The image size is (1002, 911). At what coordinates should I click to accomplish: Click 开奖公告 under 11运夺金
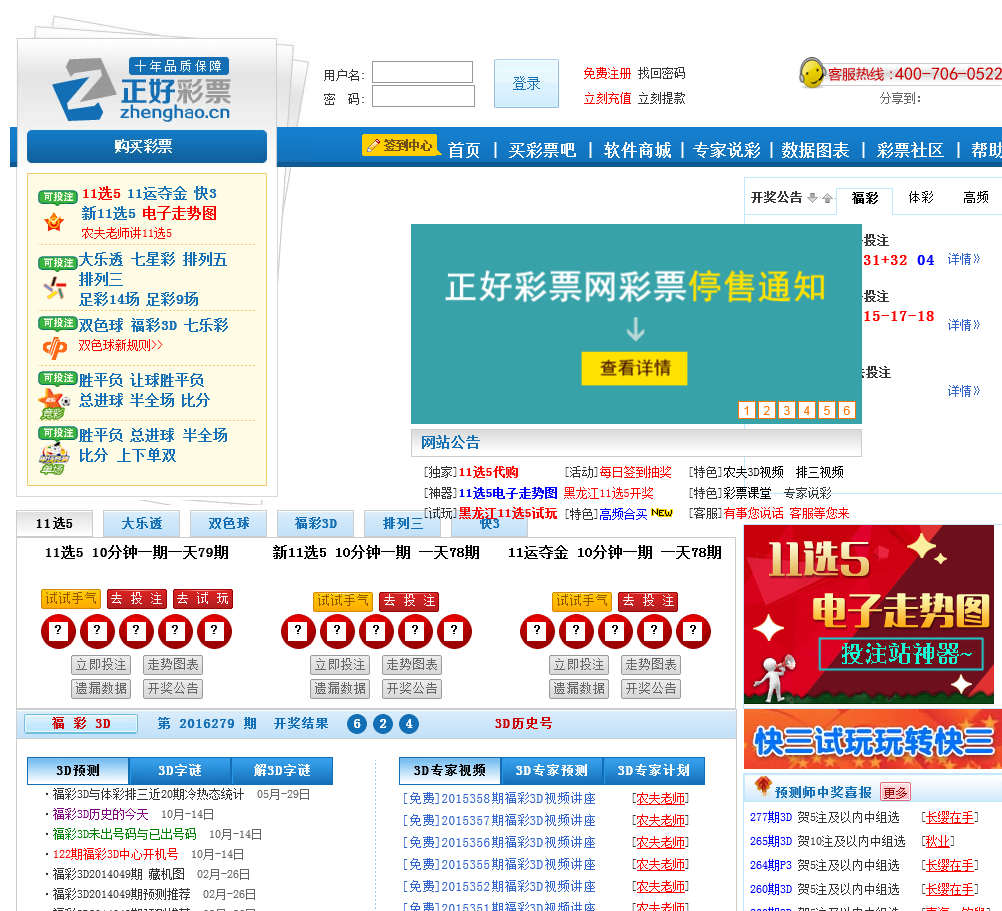[651, 689]
